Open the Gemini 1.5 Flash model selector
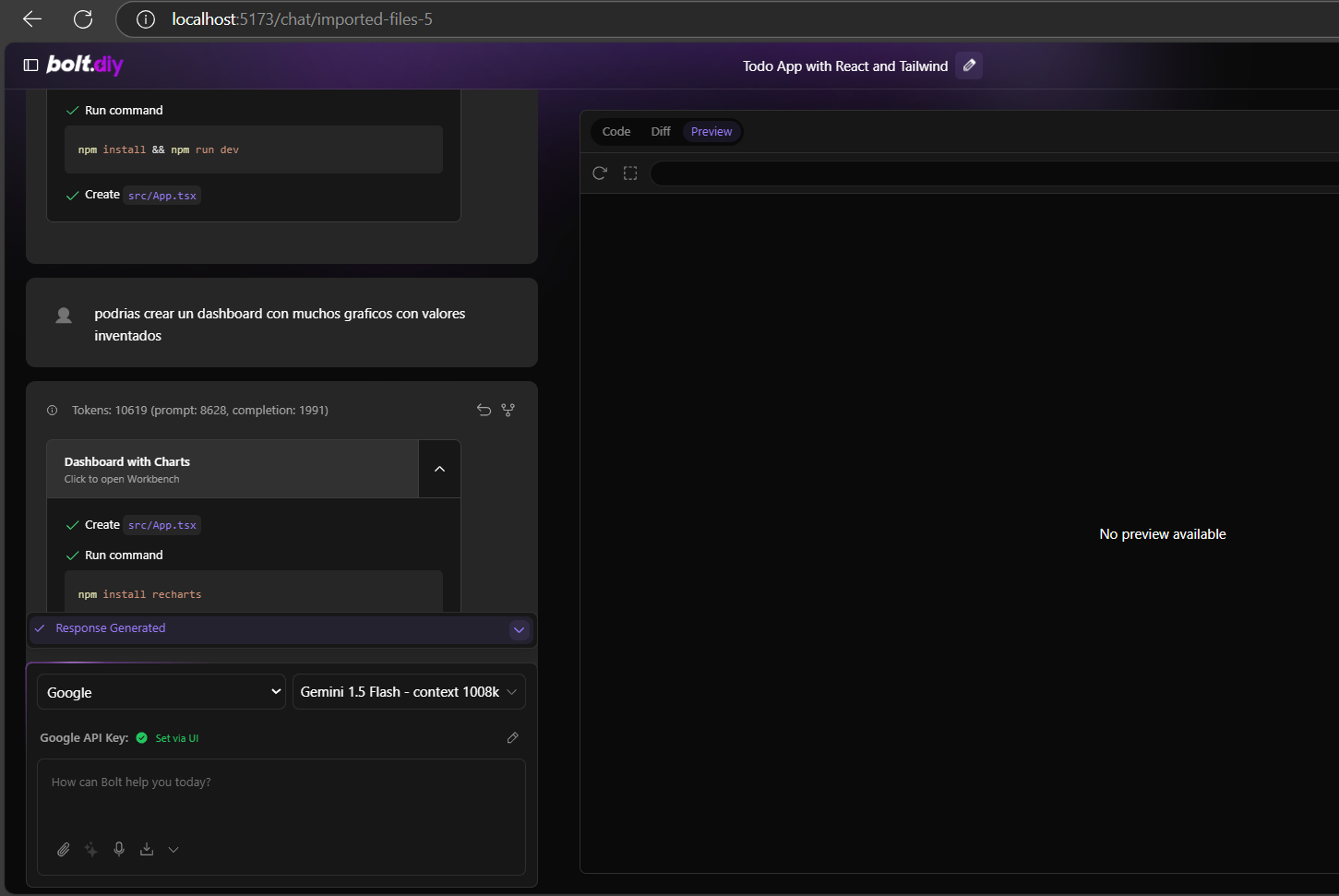This screenshot has width=1339, height=896. pos(409,692)
